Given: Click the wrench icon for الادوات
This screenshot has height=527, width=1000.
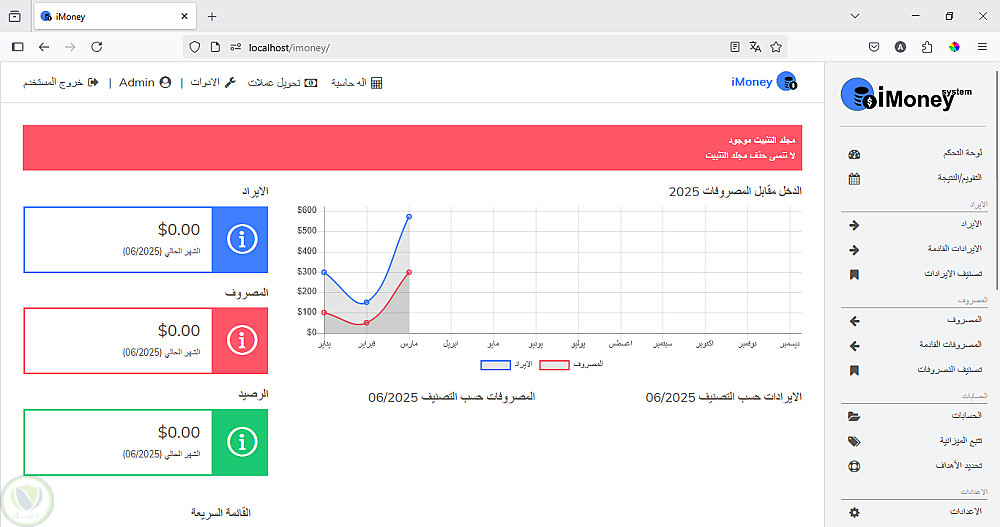Looking at the screenshot, I should (x=230, y=82).
